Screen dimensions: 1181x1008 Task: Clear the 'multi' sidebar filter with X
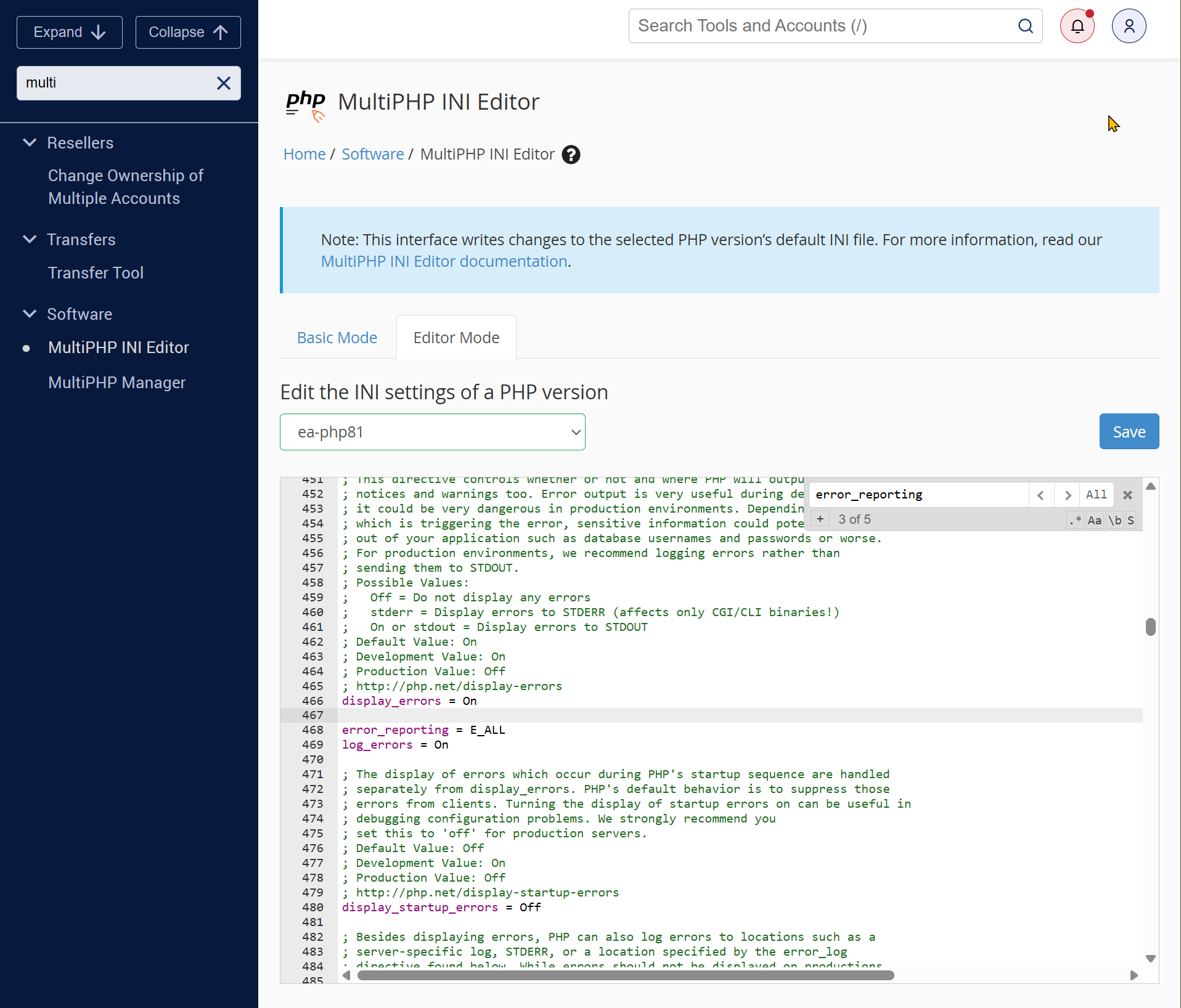click(224, 83)
